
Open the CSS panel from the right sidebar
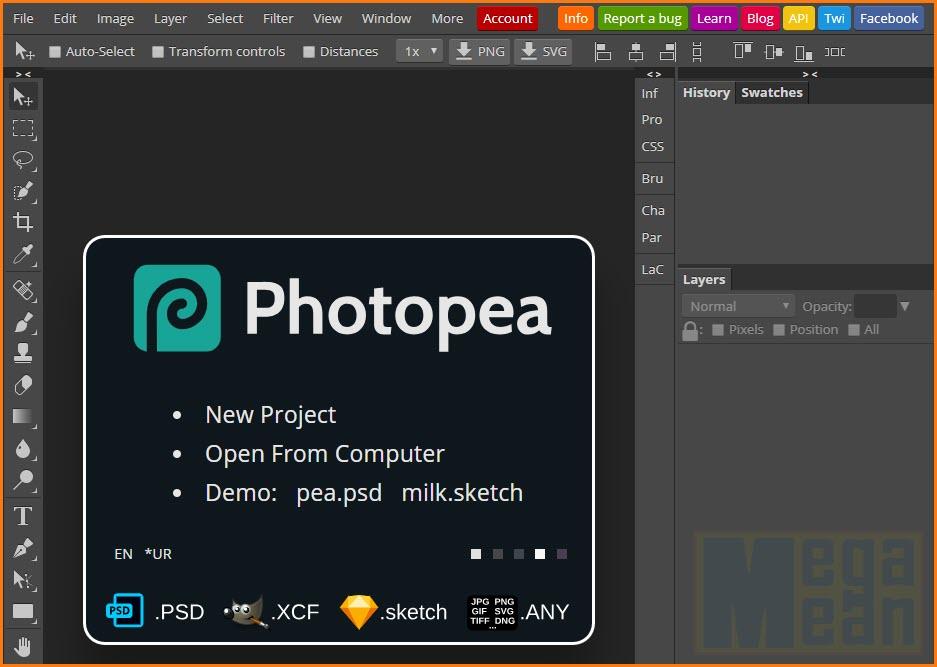click(652, 146)
